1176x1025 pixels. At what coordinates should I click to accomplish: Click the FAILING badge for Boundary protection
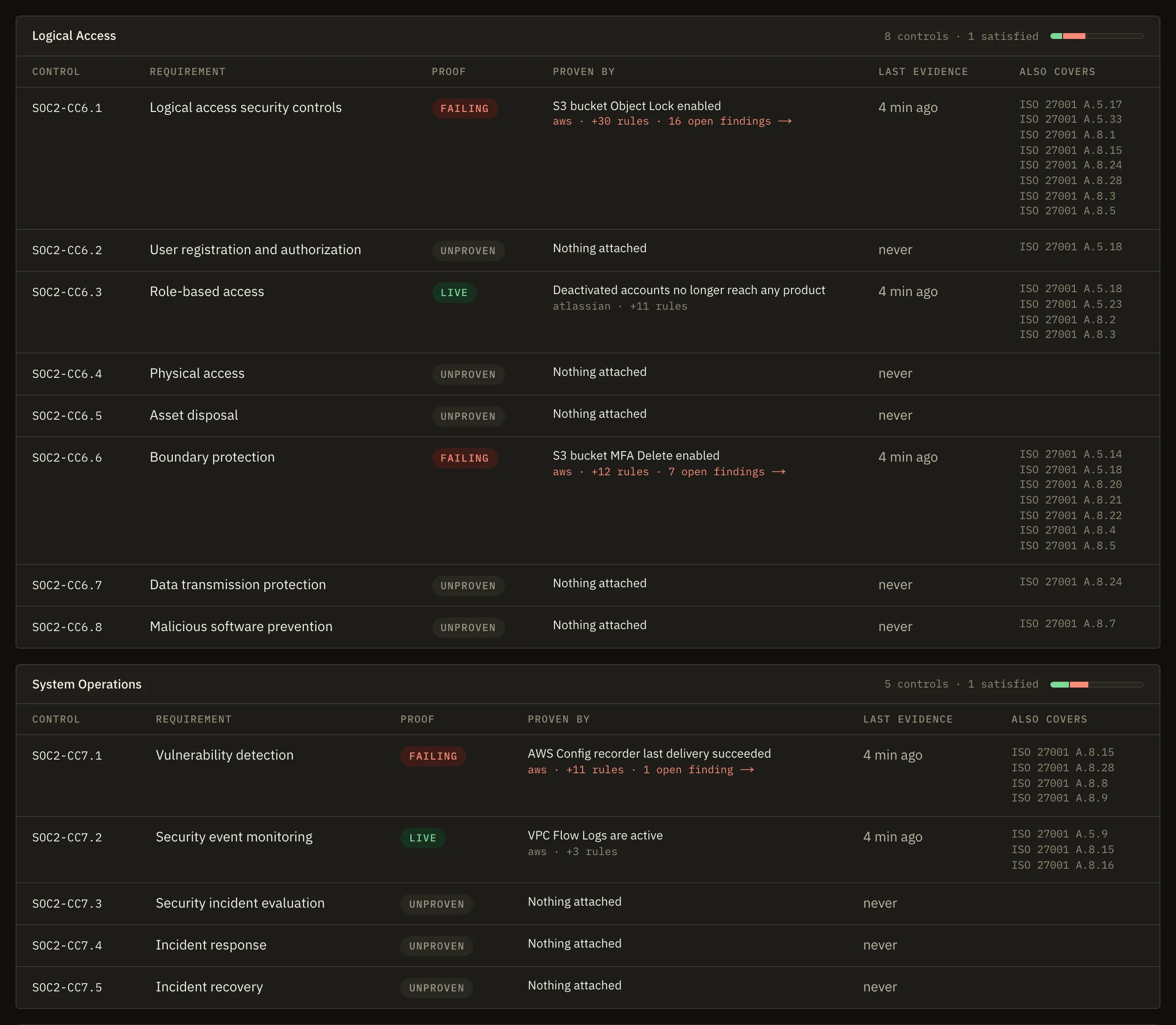[x=465, y=458]
